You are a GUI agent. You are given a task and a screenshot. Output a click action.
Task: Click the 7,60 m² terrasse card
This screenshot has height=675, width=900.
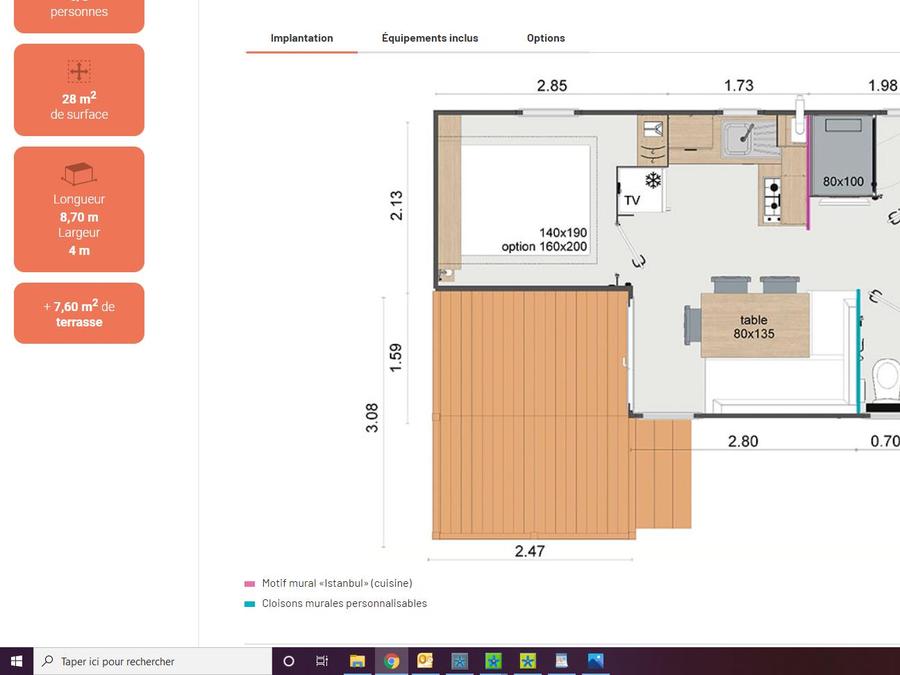[79, 313]
